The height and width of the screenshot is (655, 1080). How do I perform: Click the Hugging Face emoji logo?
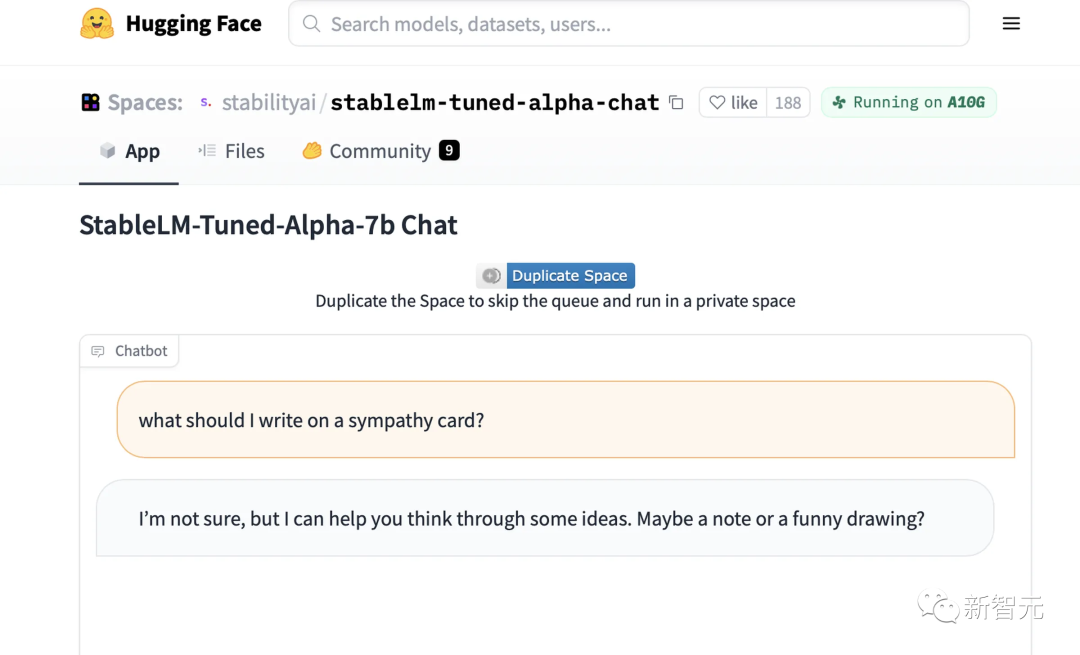point(97,24)
